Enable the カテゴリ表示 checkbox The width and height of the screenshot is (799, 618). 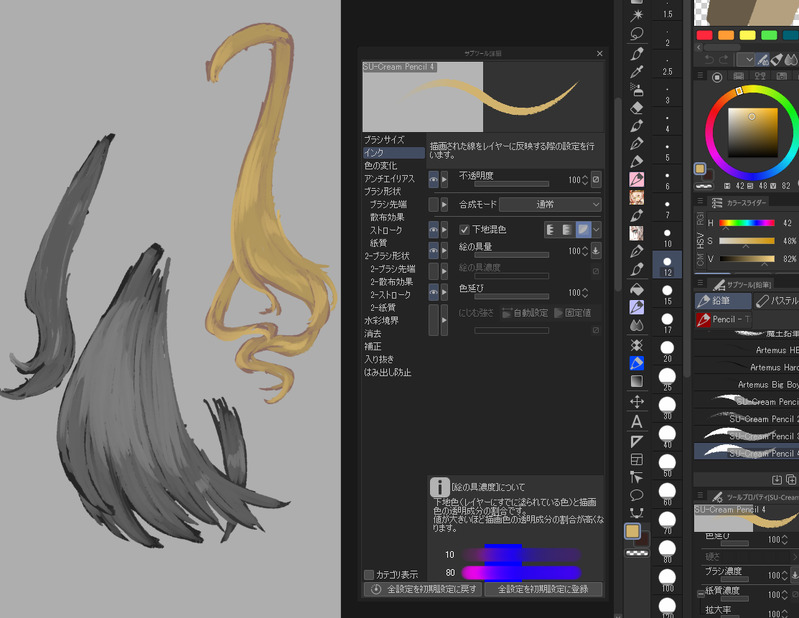click(369, 575)
